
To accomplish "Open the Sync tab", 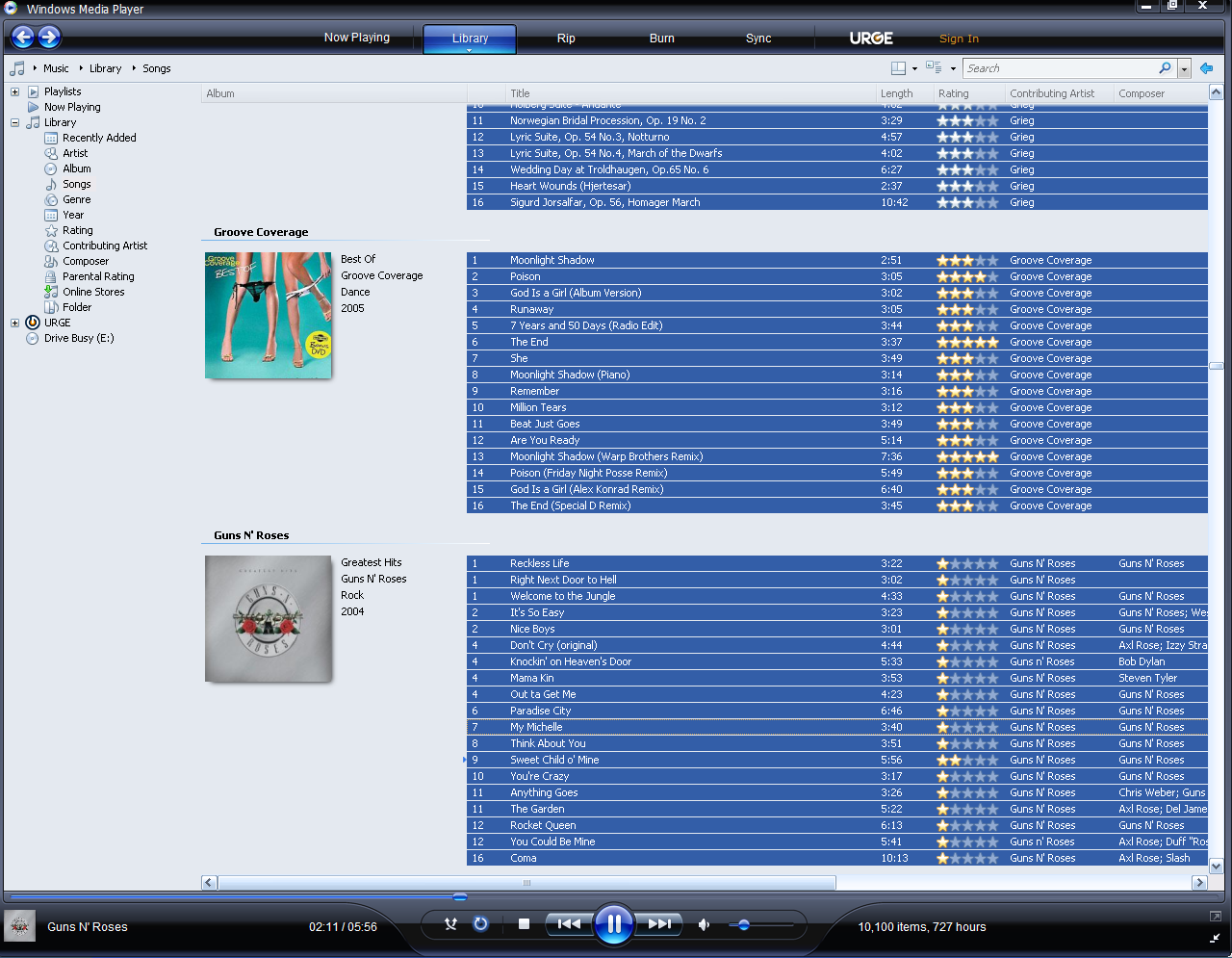I will [x=758, y=39].
